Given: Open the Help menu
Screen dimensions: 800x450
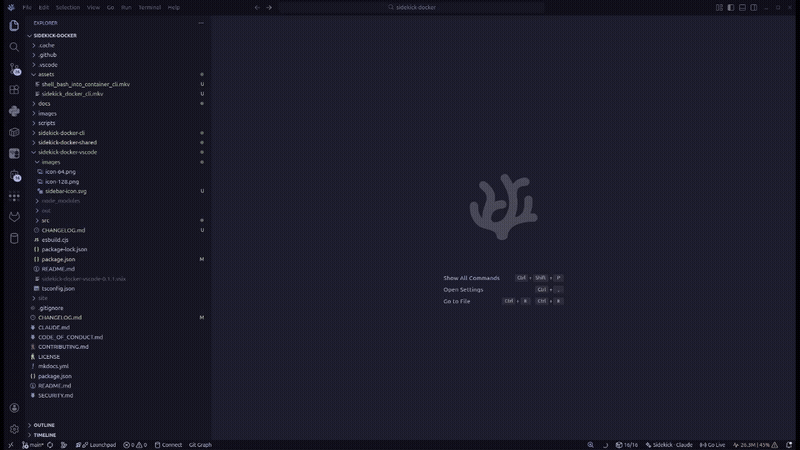Looking at the screenshot, I should tap(173, 7).
